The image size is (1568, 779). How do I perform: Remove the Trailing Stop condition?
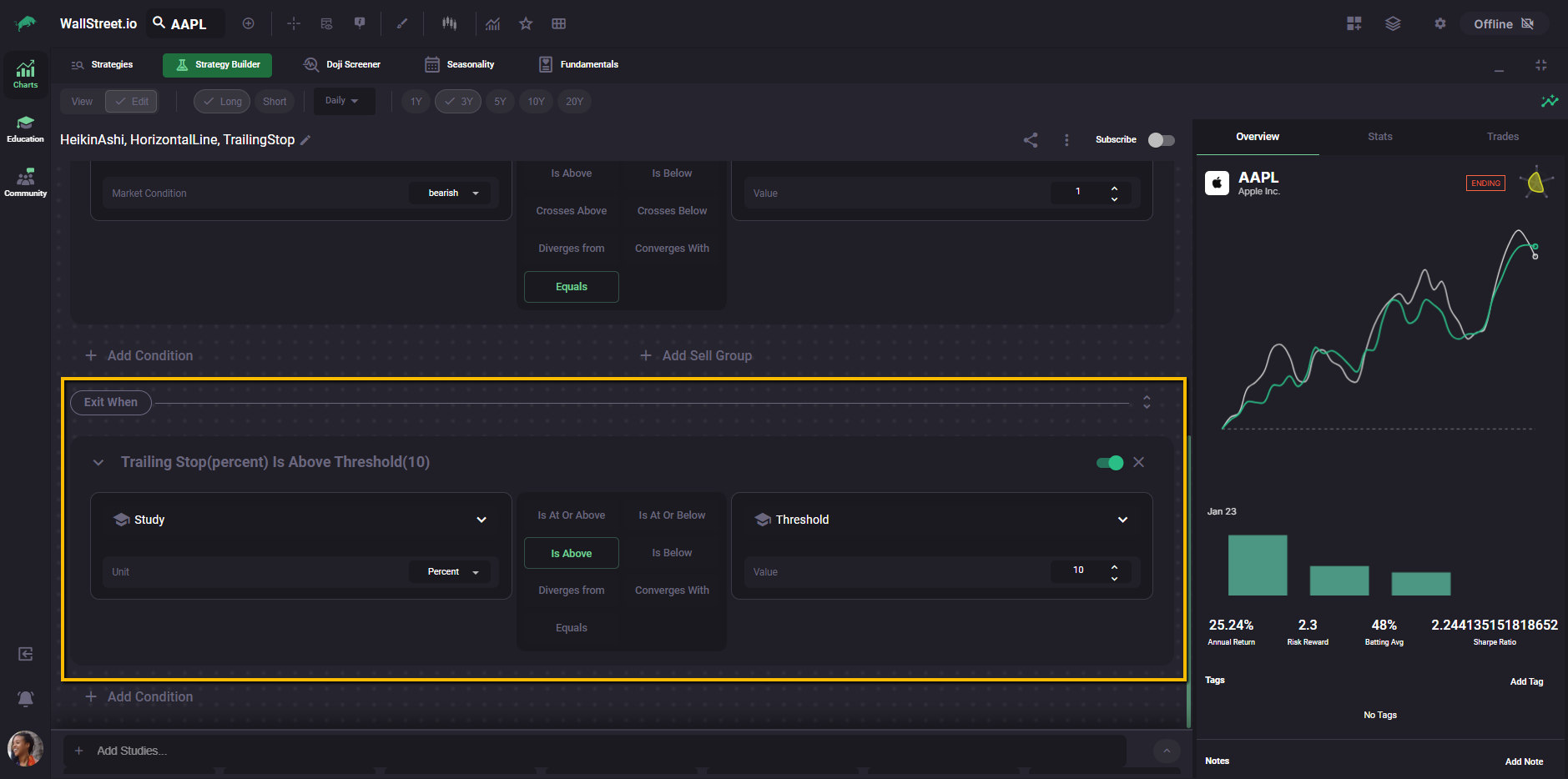(1138, 462)
